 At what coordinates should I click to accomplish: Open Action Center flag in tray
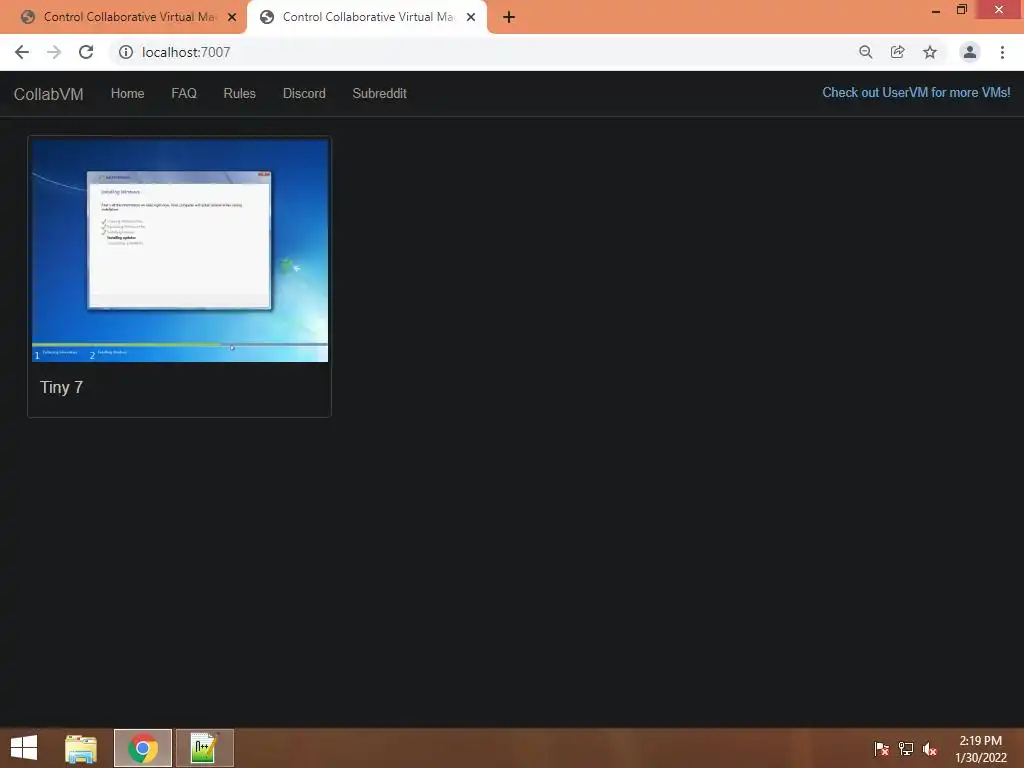click(882, 749)
